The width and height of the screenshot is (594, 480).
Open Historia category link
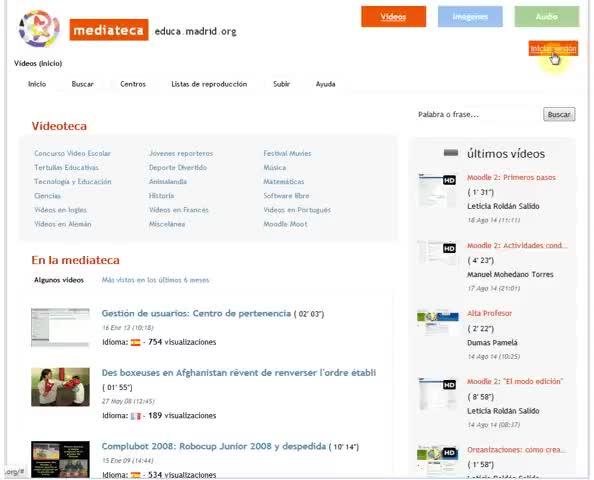(161, 196)
